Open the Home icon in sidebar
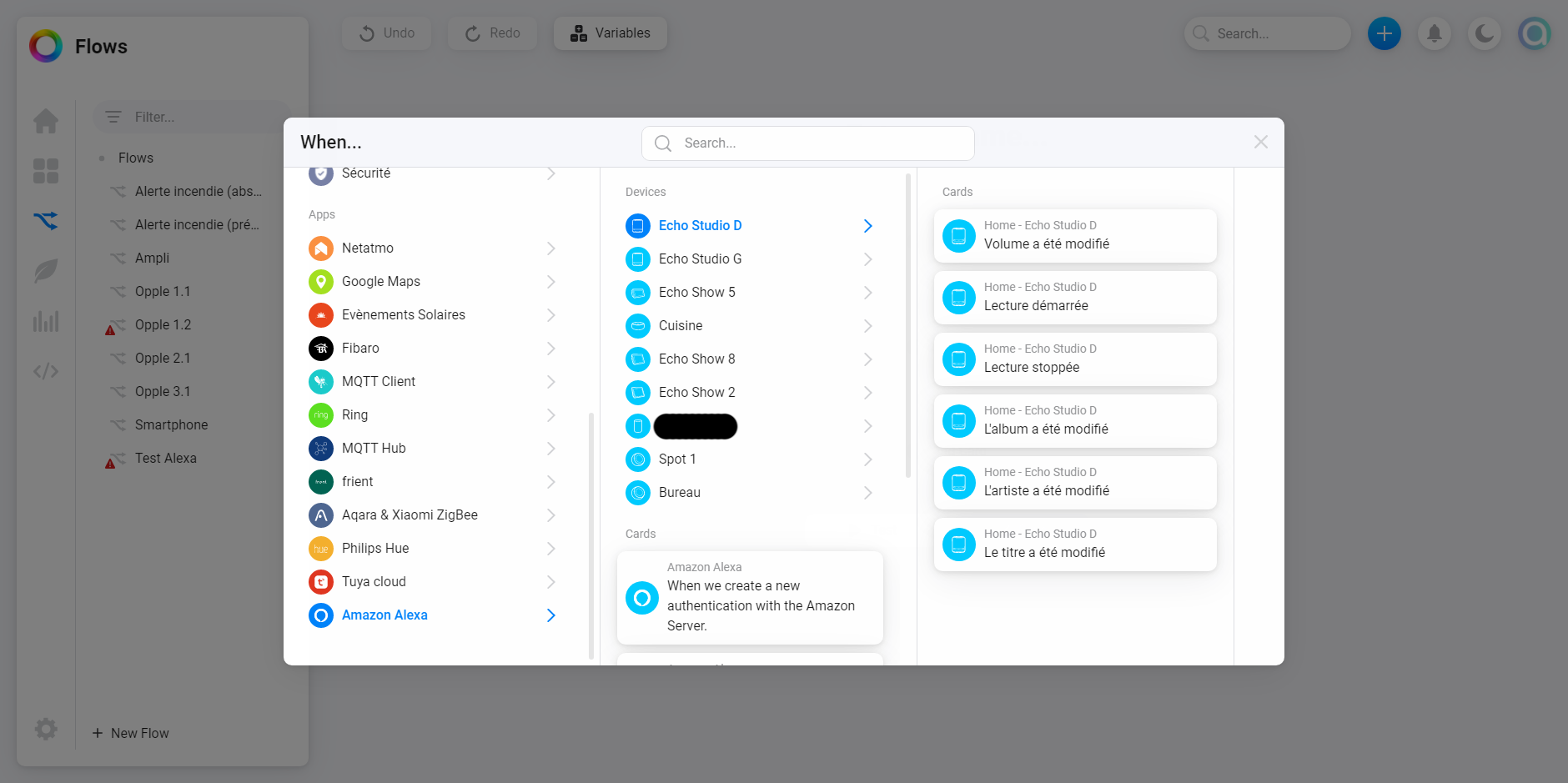This screenshot has width=1568, height=783. 46,121
